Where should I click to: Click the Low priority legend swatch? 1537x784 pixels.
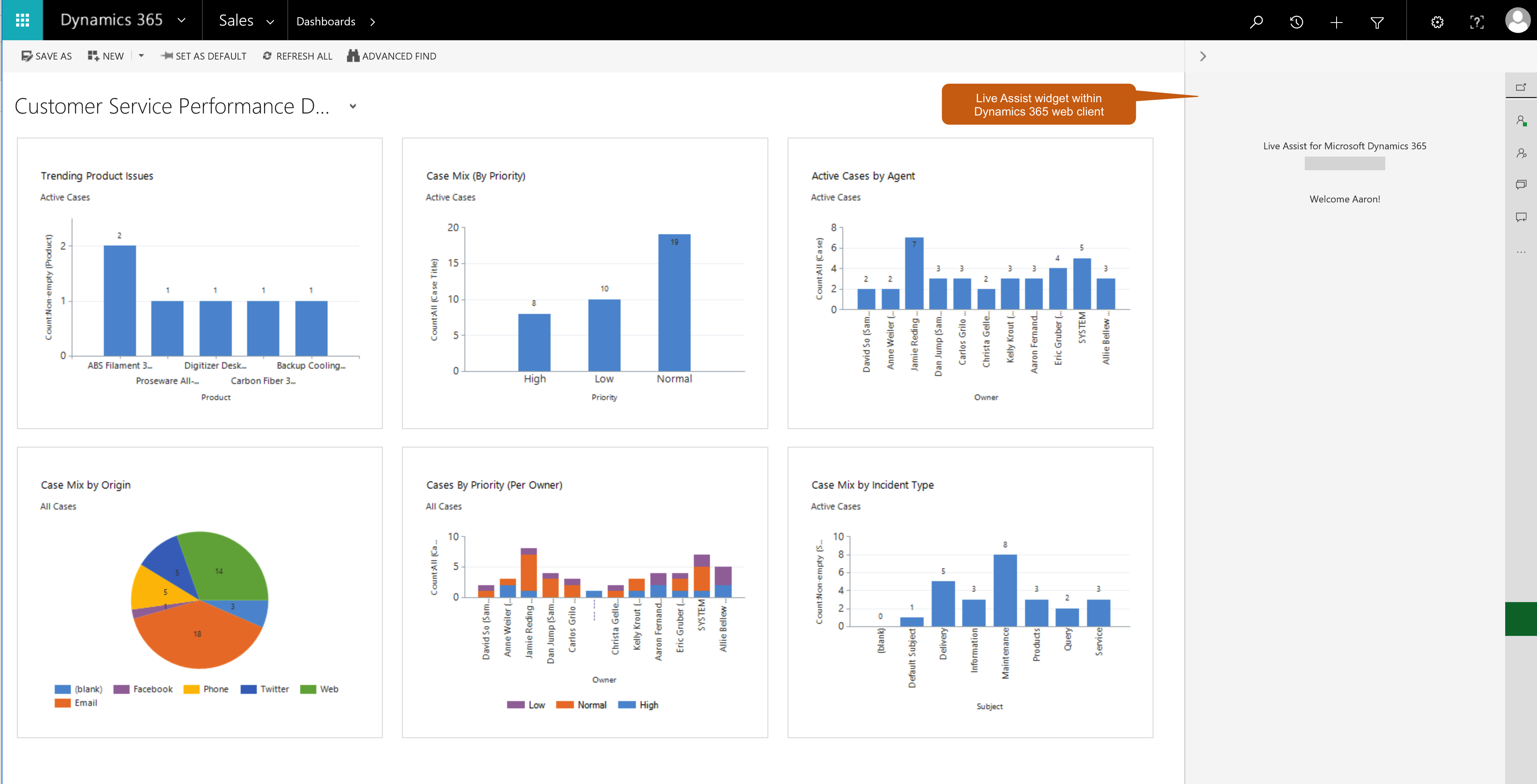(x=516, y=705)
